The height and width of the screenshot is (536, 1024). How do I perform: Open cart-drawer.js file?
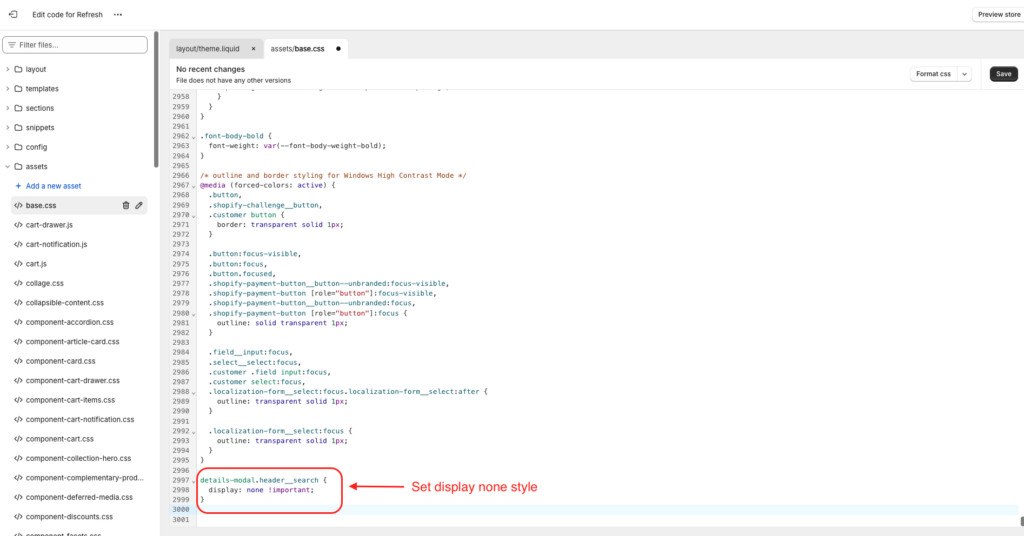[49, 225]
